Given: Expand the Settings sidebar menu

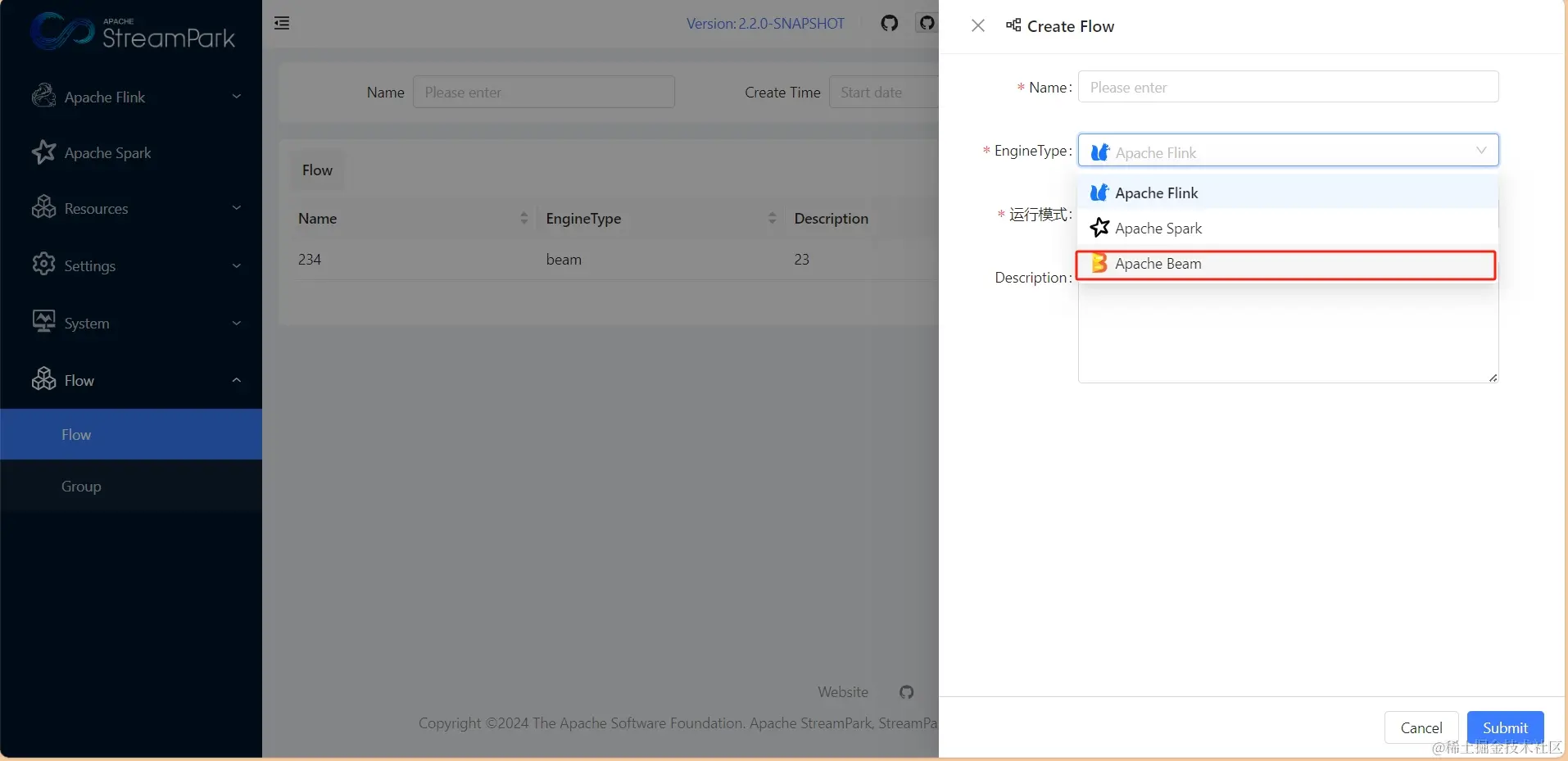Looking at the screenshot, I should pyautogui.click(x=237, y=265).
